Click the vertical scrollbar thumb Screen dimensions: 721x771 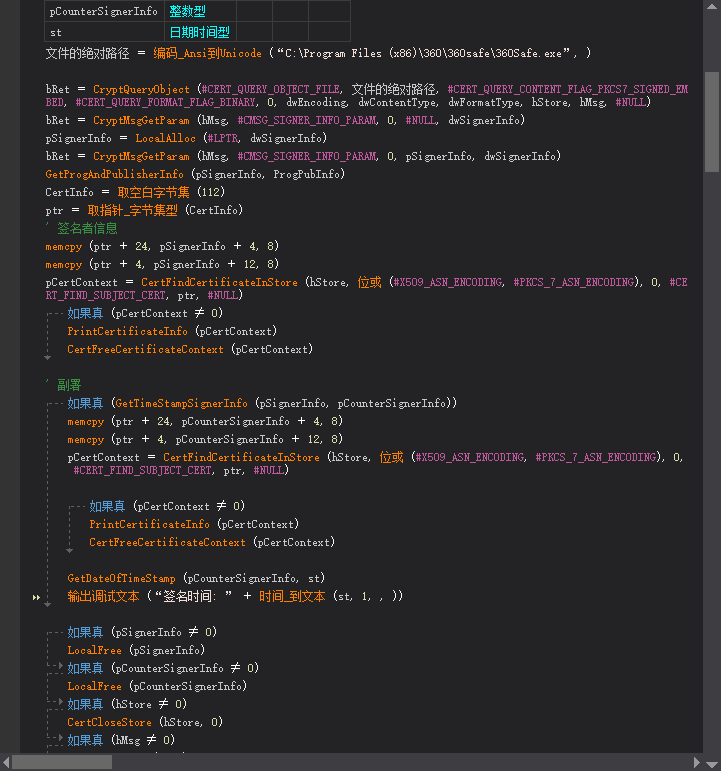(x=712, y=122)
